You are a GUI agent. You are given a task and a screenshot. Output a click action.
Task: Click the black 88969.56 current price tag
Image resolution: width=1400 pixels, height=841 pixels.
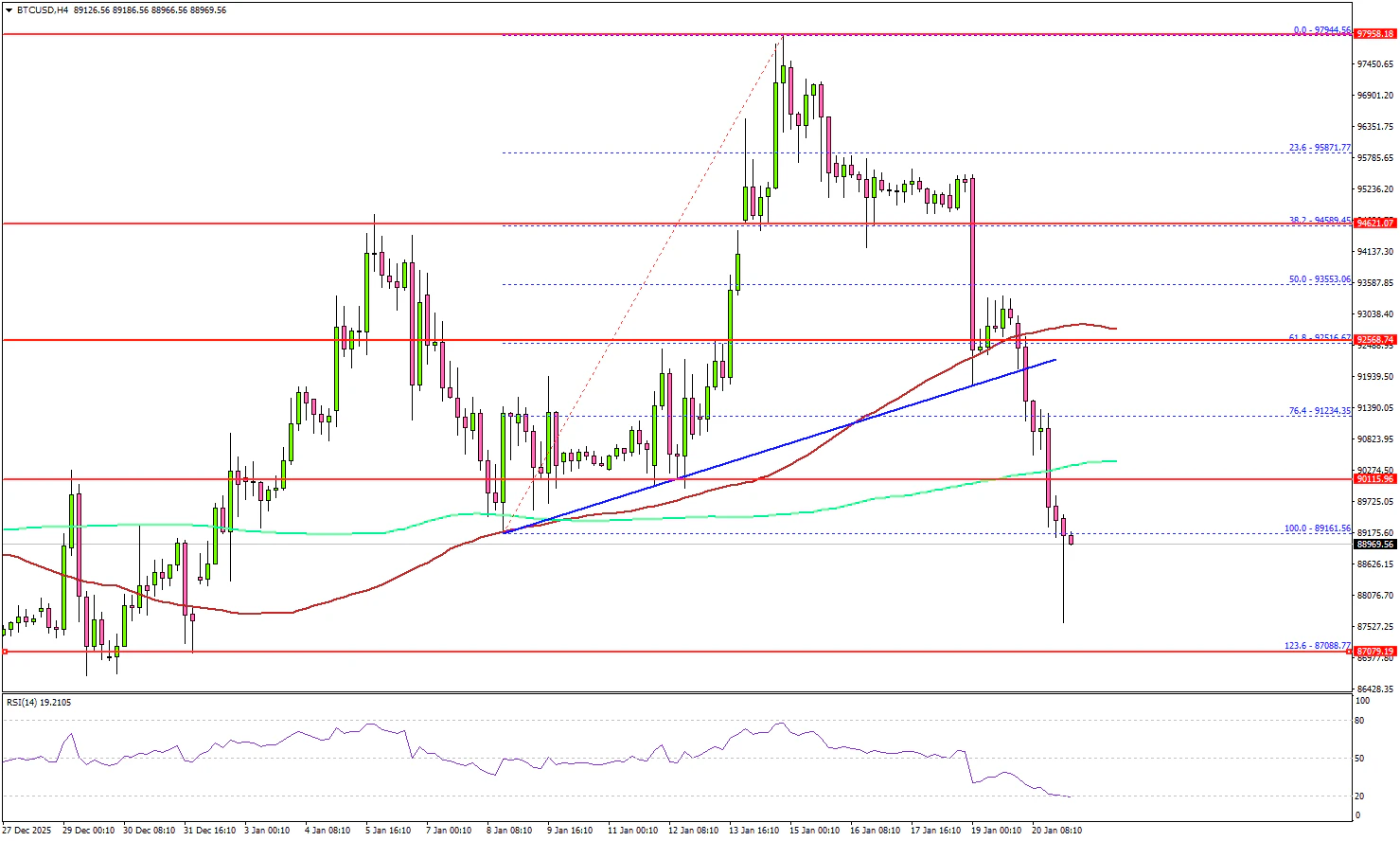pyautogui.click(x=1374, y=545)
